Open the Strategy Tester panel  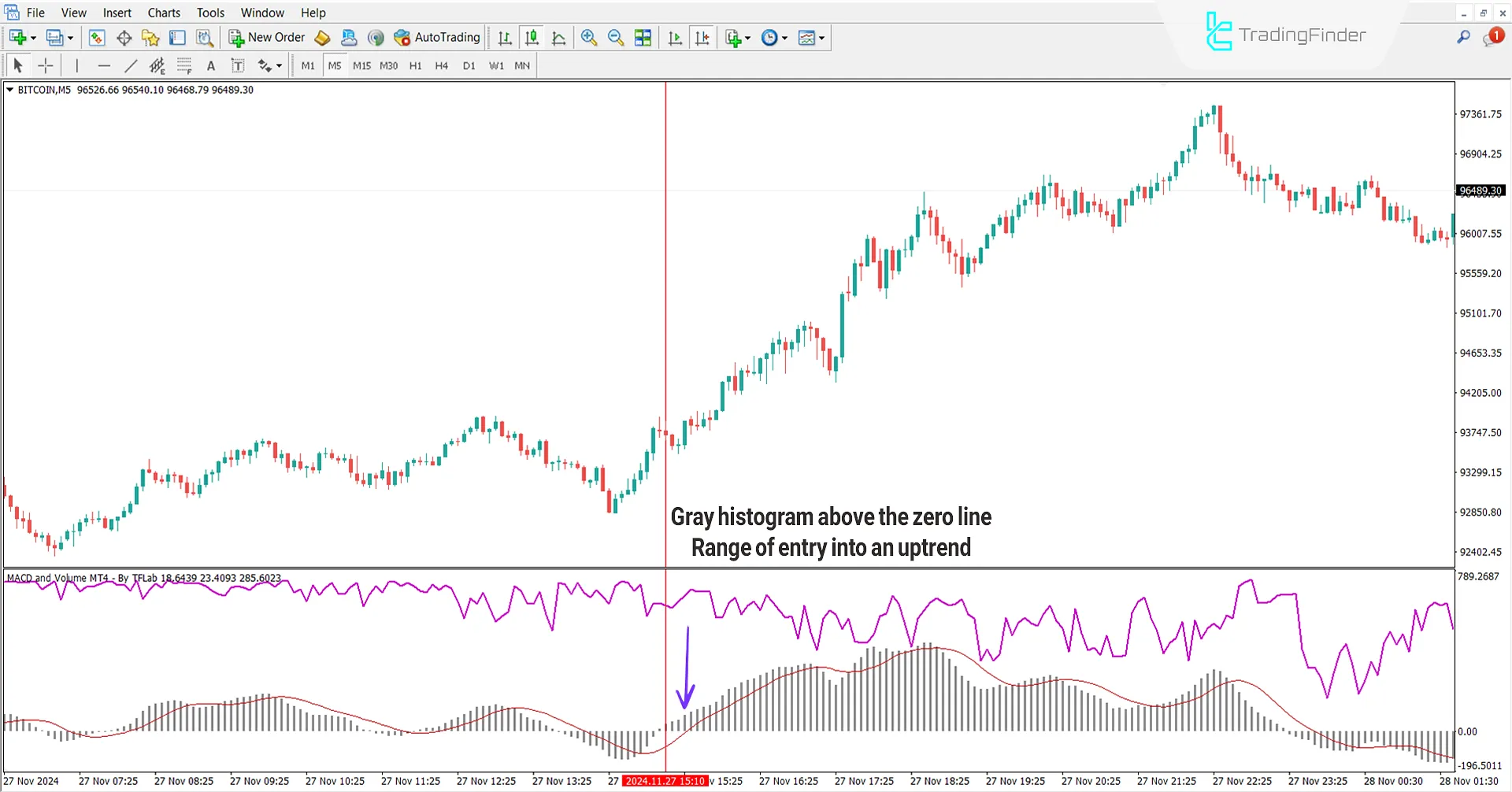pyautogui.click(x=205, y=37)
